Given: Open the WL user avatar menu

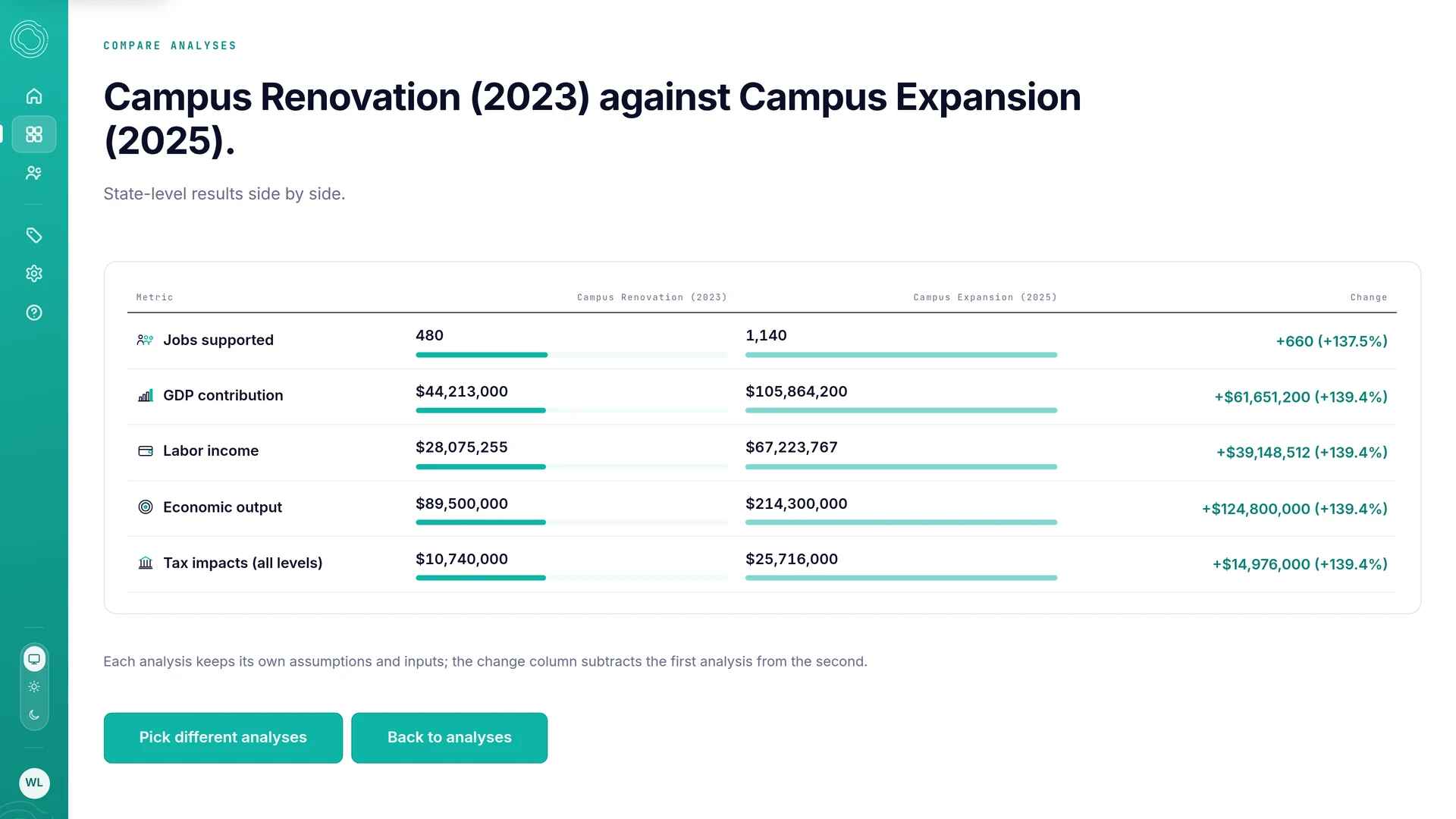Looking at the screenshot, I should point(34,783).
